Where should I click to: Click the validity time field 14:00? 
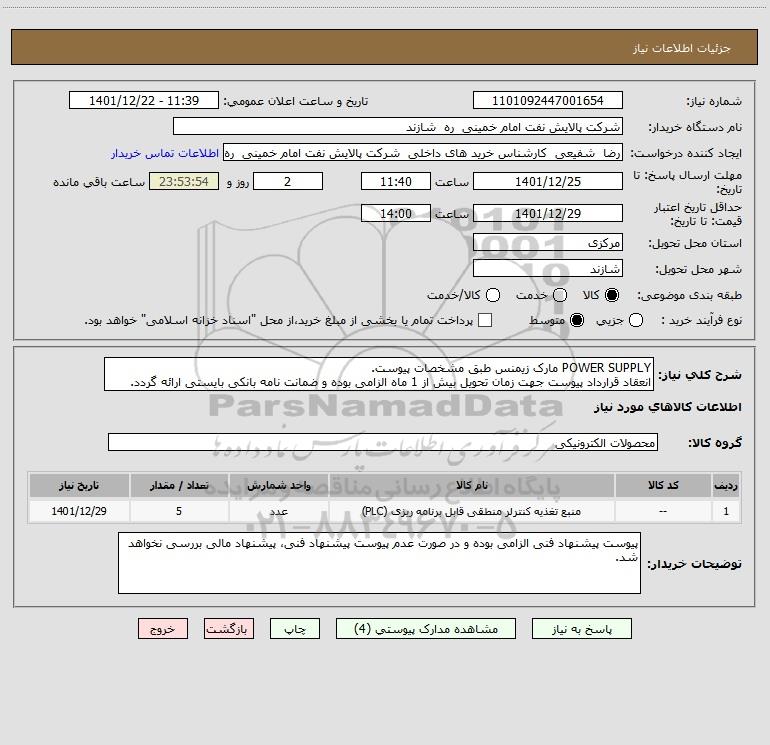click(x=396, y=213)
